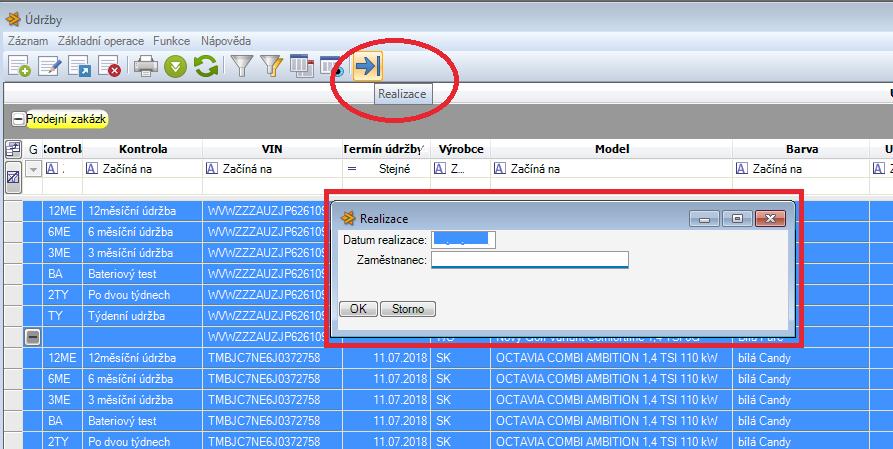Click 'bílá Candy' in the BA Bateriový test row

801,421
